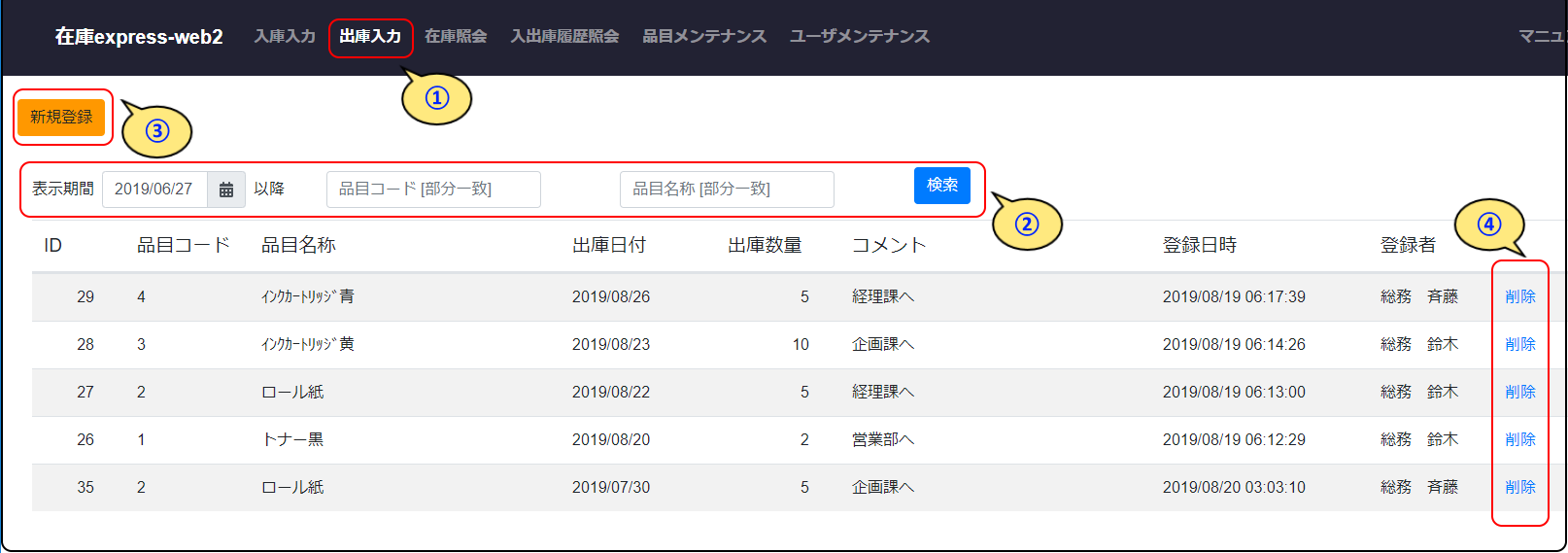1568x553 pixels.
Task: Open 入出庫履歴照会 from the navbar
Action: 564,36
